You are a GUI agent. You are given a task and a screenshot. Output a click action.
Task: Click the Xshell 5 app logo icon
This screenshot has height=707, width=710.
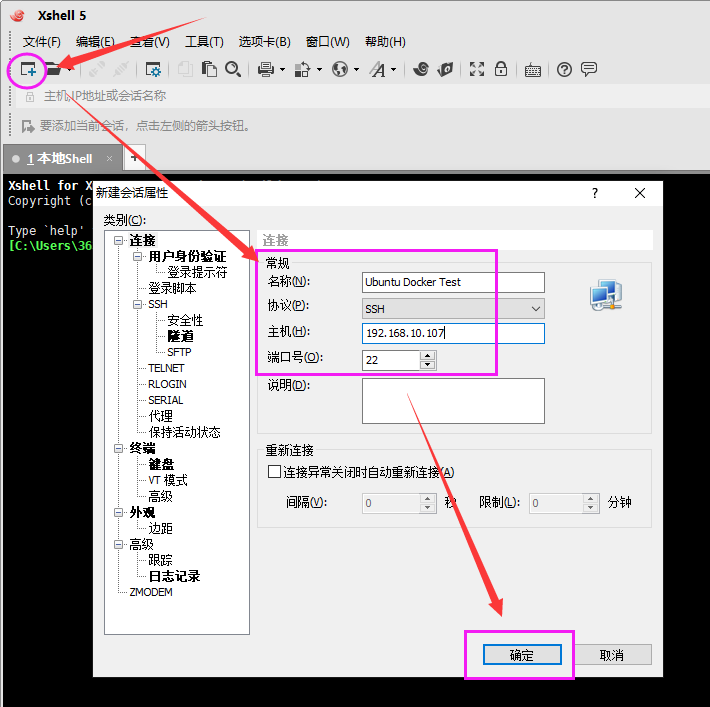tap(17, 15)
